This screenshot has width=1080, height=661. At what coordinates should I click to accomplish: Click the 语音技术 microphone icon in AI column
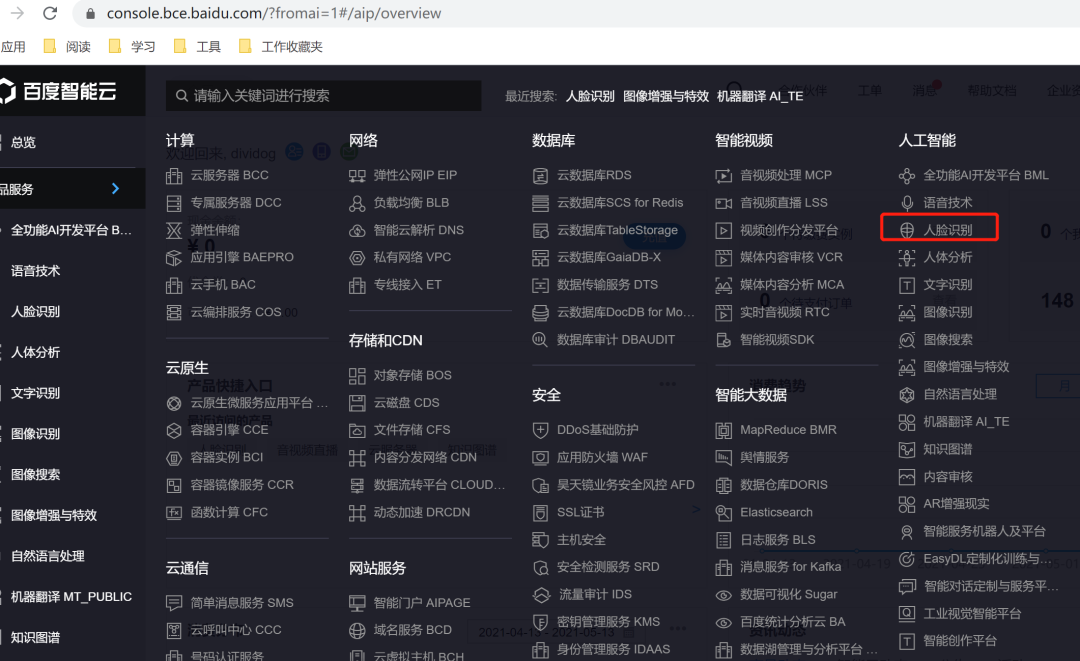pos(907,203)
